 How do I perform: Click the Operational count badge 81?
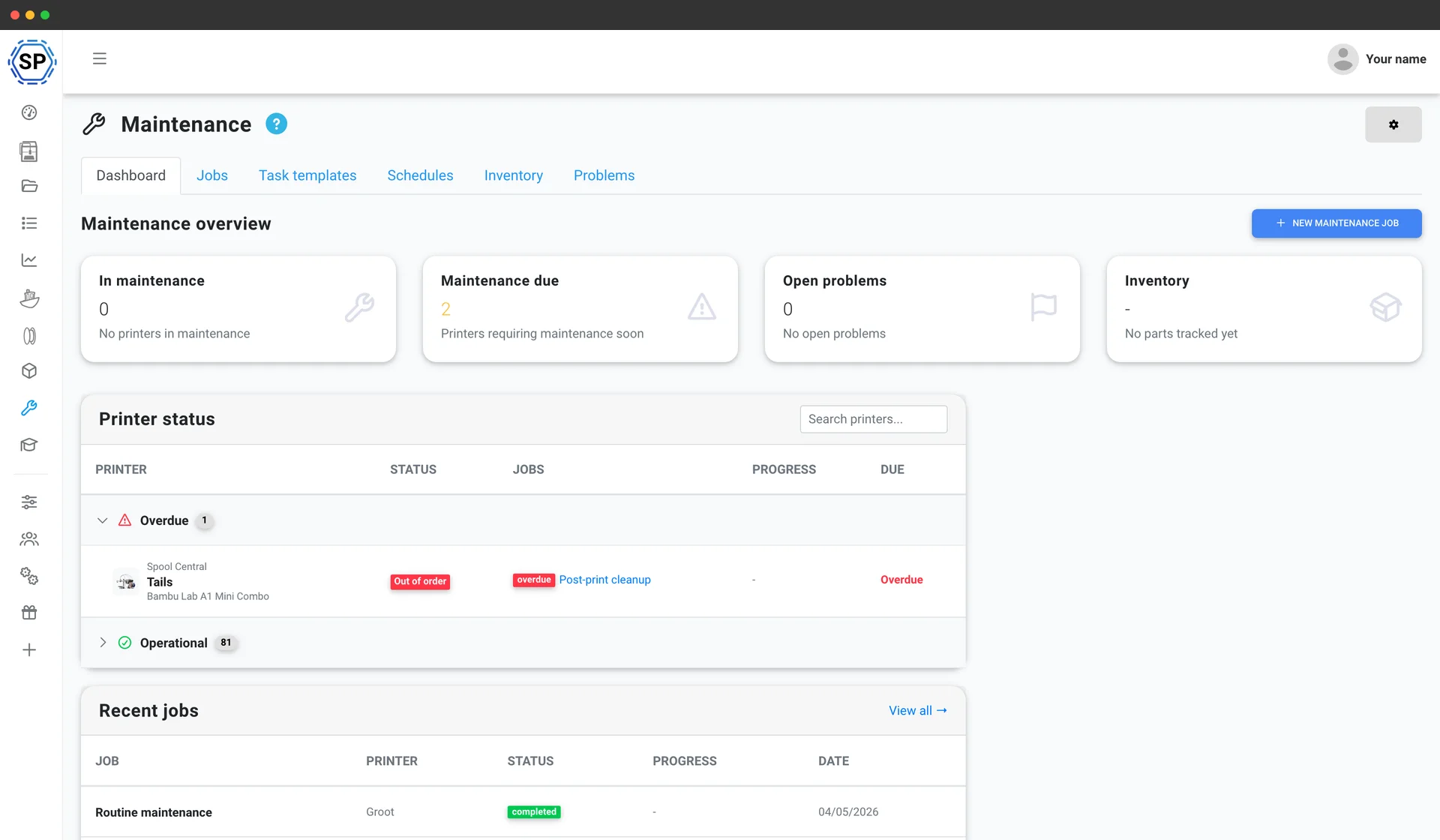226,643
